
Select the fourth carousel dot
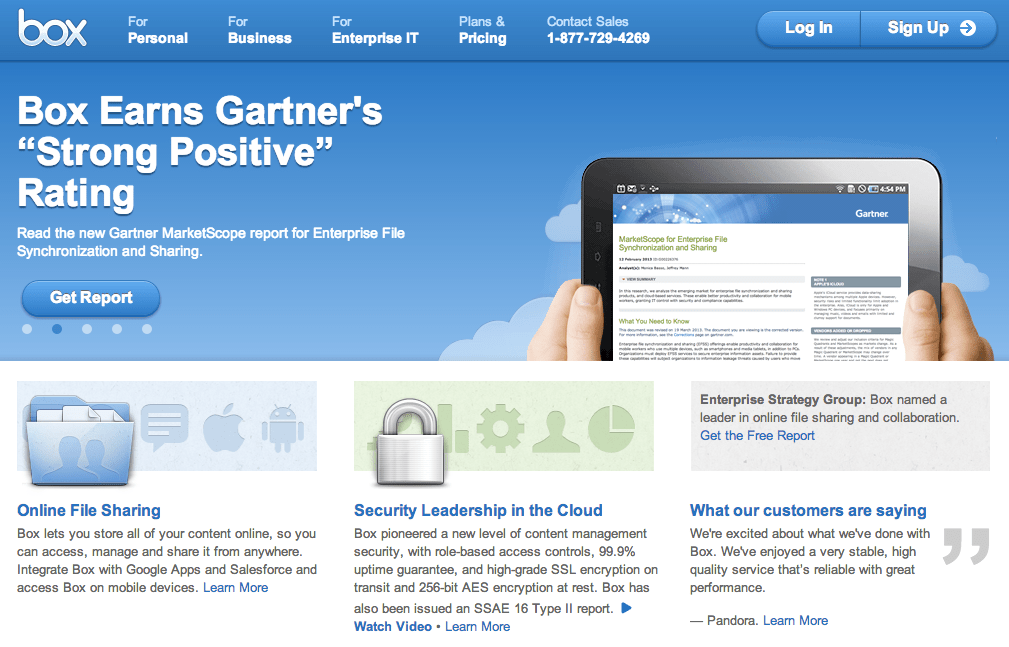(x=117, y=329)
